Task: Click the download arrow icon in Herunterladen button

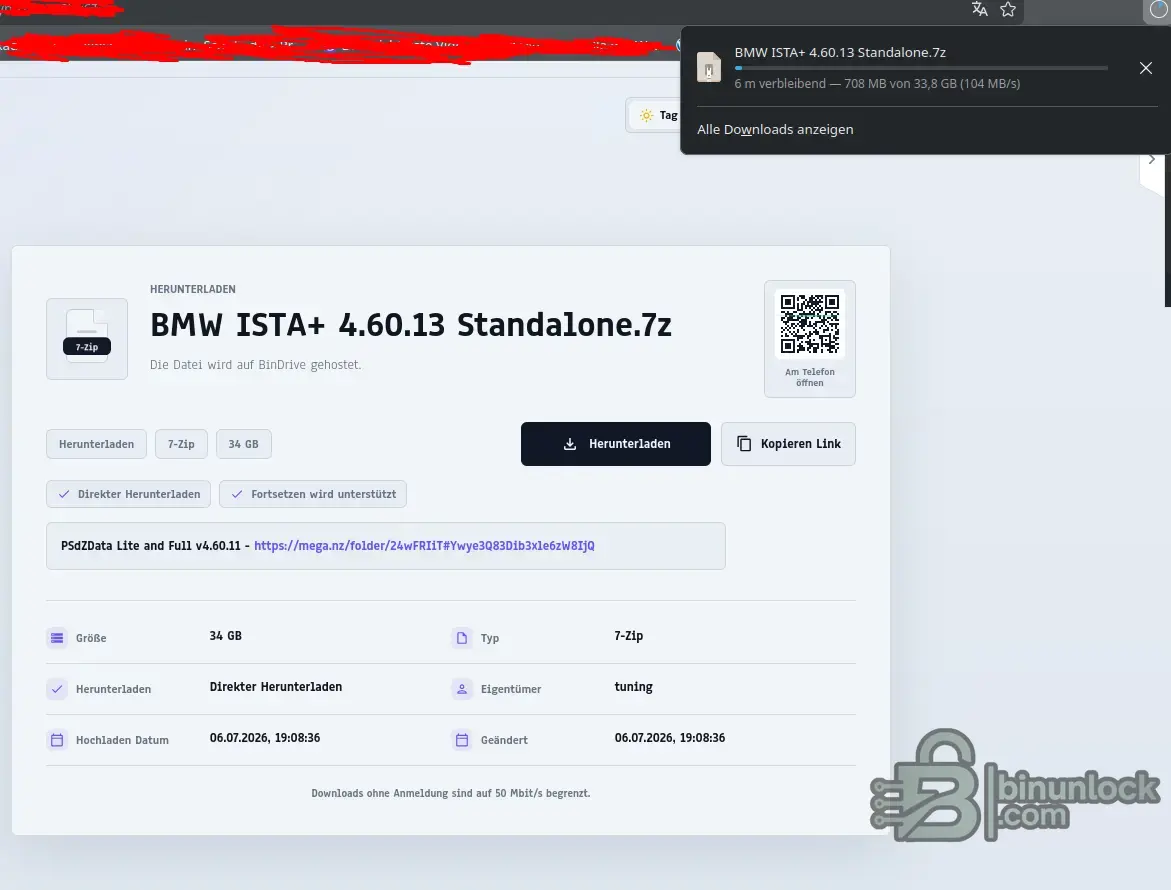Action: click(x=570, y=444)
